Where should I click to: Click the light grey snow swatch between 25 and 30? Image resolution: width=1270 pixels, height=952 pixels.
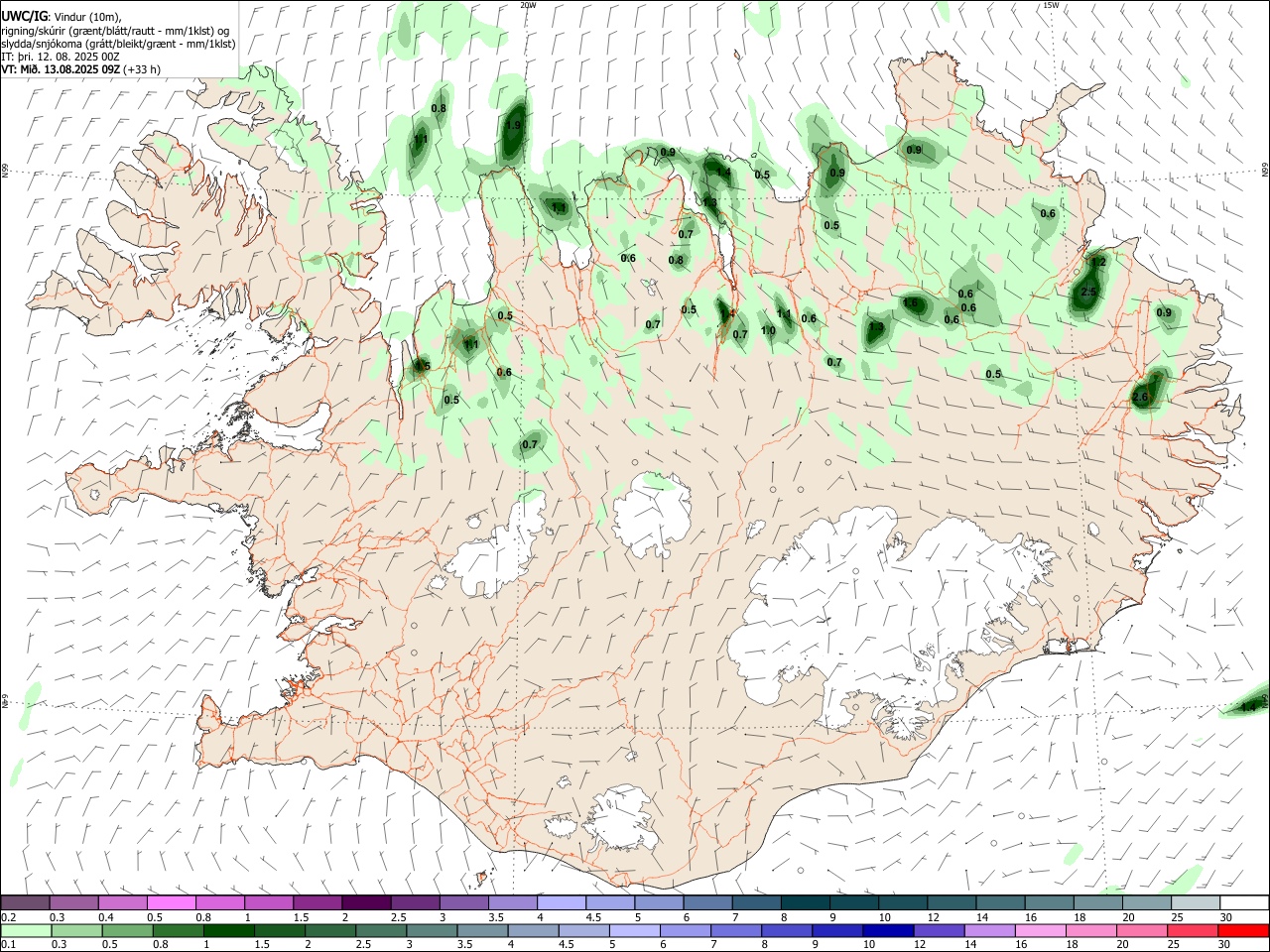(1194, 902)
